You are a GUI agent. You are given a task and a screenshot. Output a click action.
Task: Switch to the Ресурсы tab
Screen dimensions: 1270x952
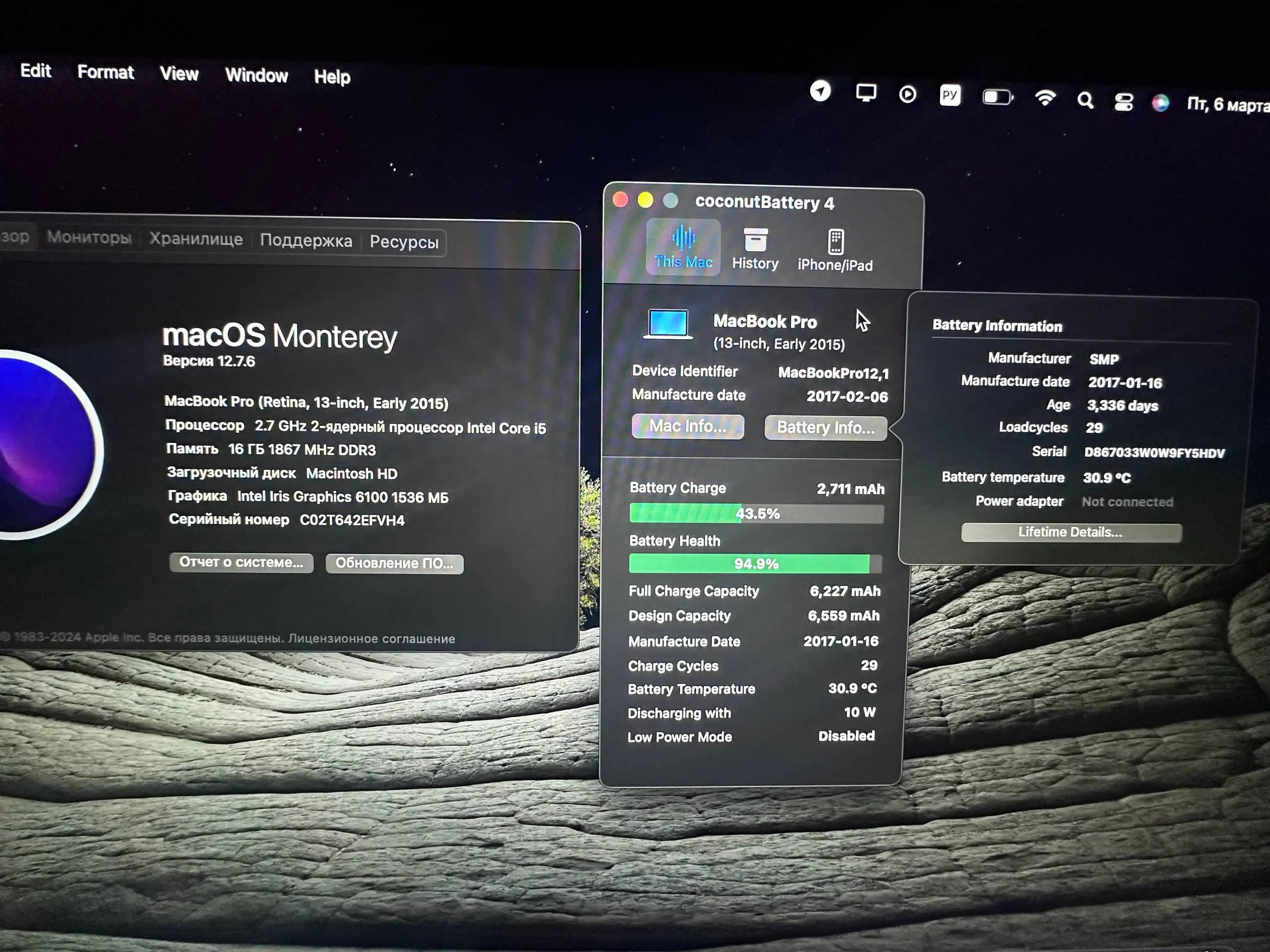pyautogui.click(x=404, y=242)
